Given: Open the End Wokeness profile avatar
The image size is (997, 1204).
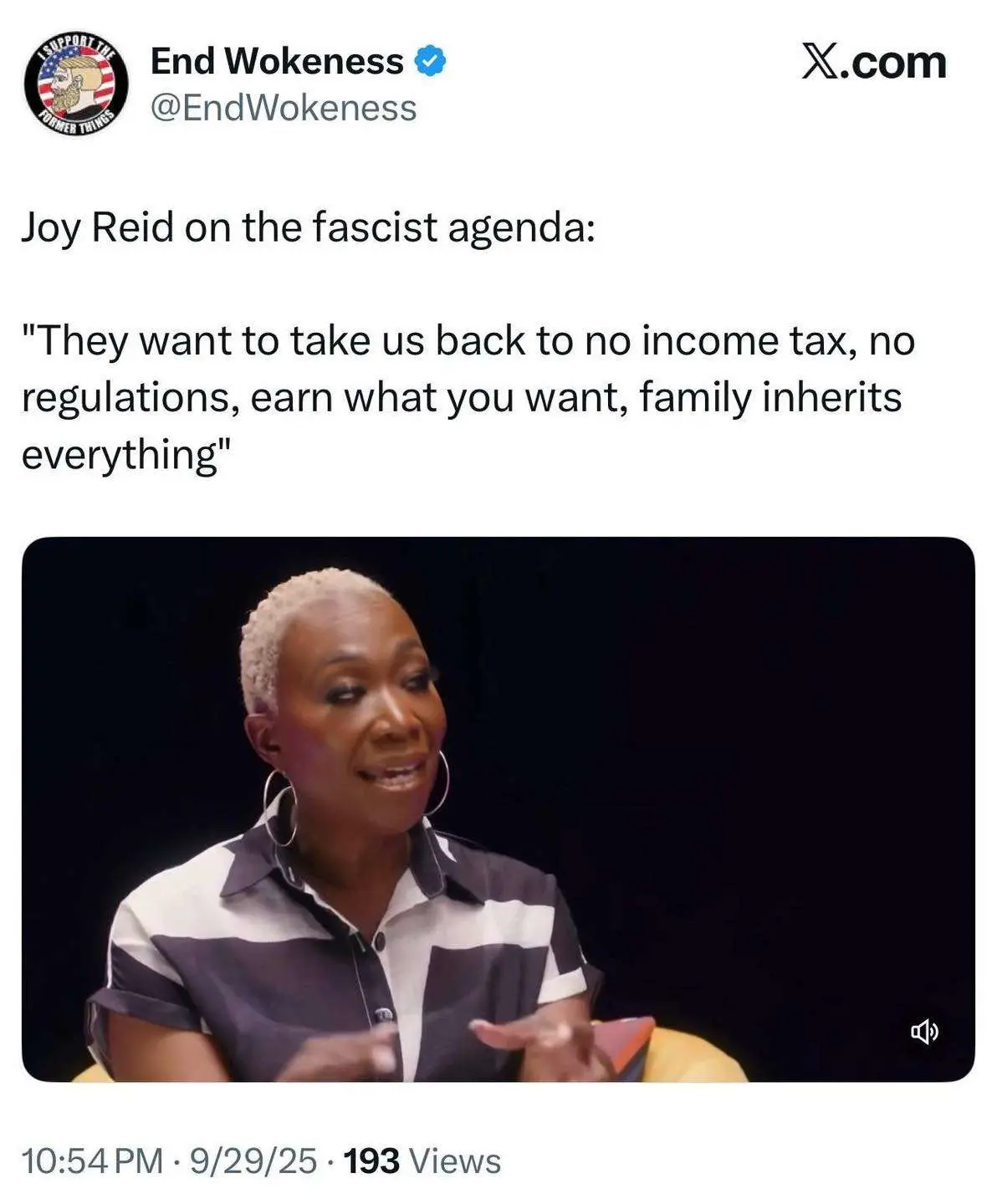Looking at the screenshot, I should [76, 85].
